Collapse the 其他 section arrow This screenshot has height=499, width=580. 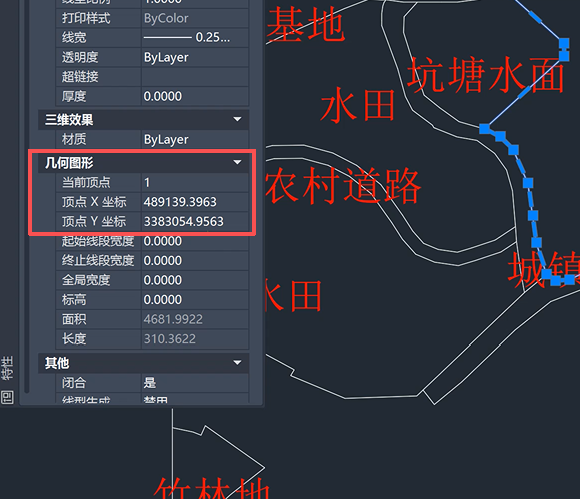(237, 363)
